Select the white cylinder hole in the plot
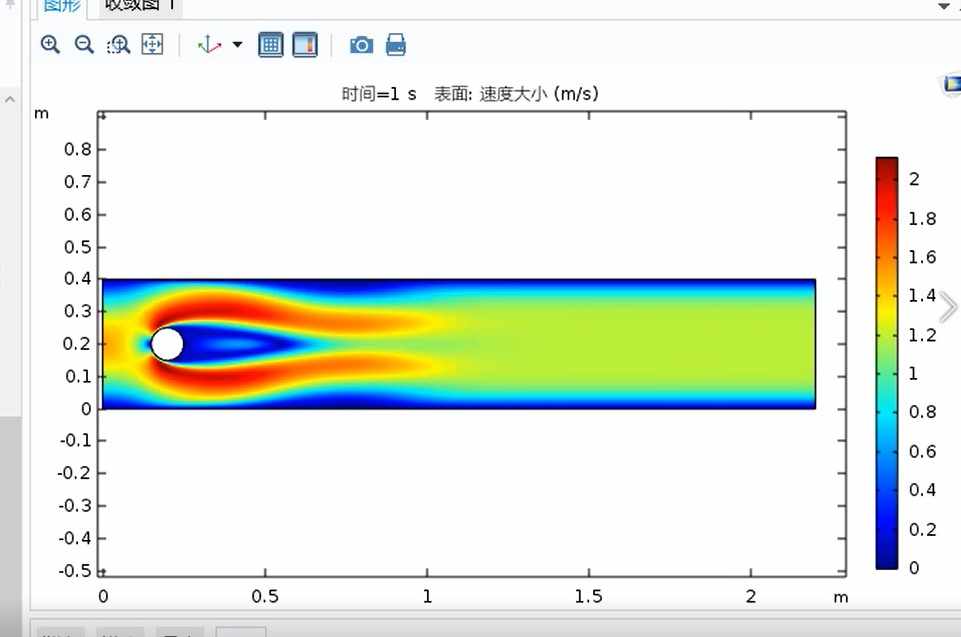The image size is (961, 637). (167, 344)
